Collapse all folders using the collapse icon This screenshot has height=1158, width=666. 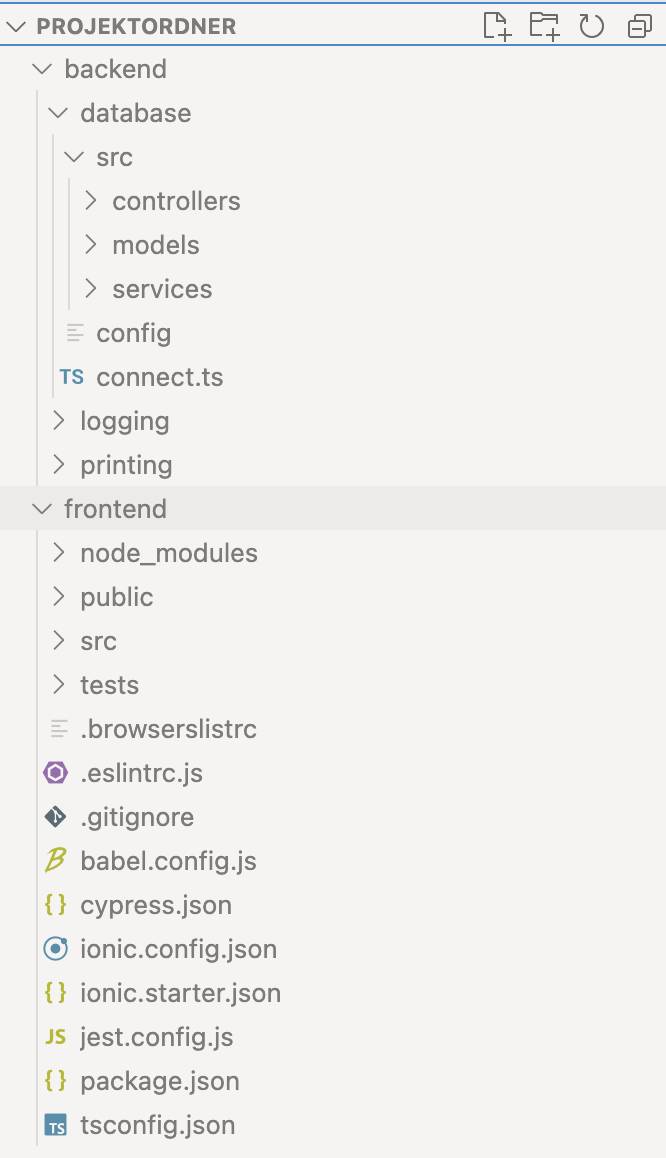(x=639, y=27)
